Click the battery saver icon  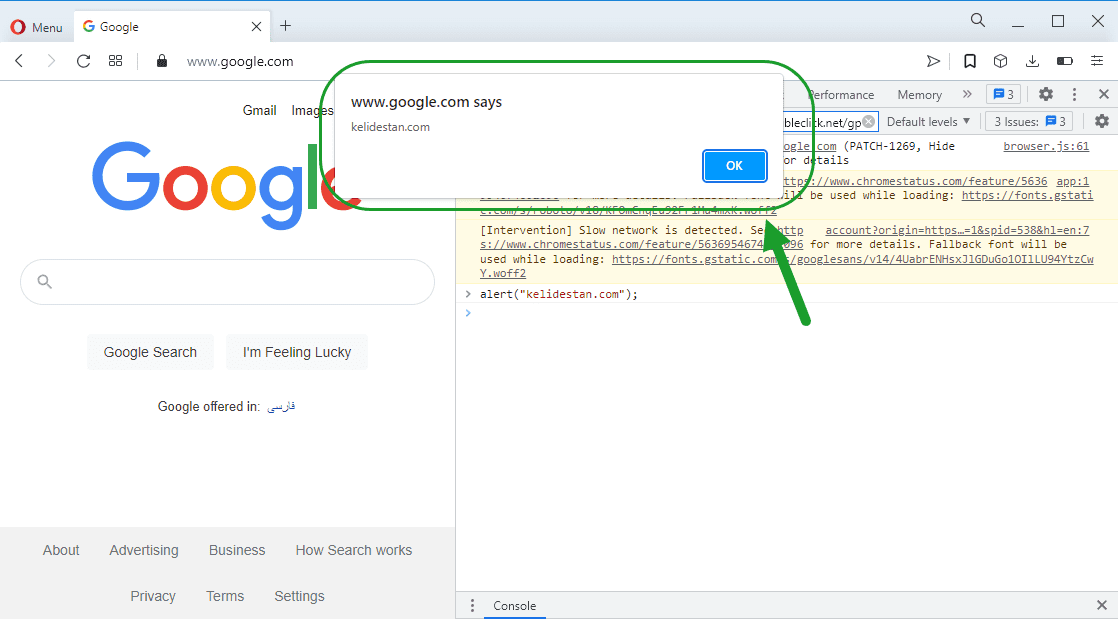tap(1065, 61)
